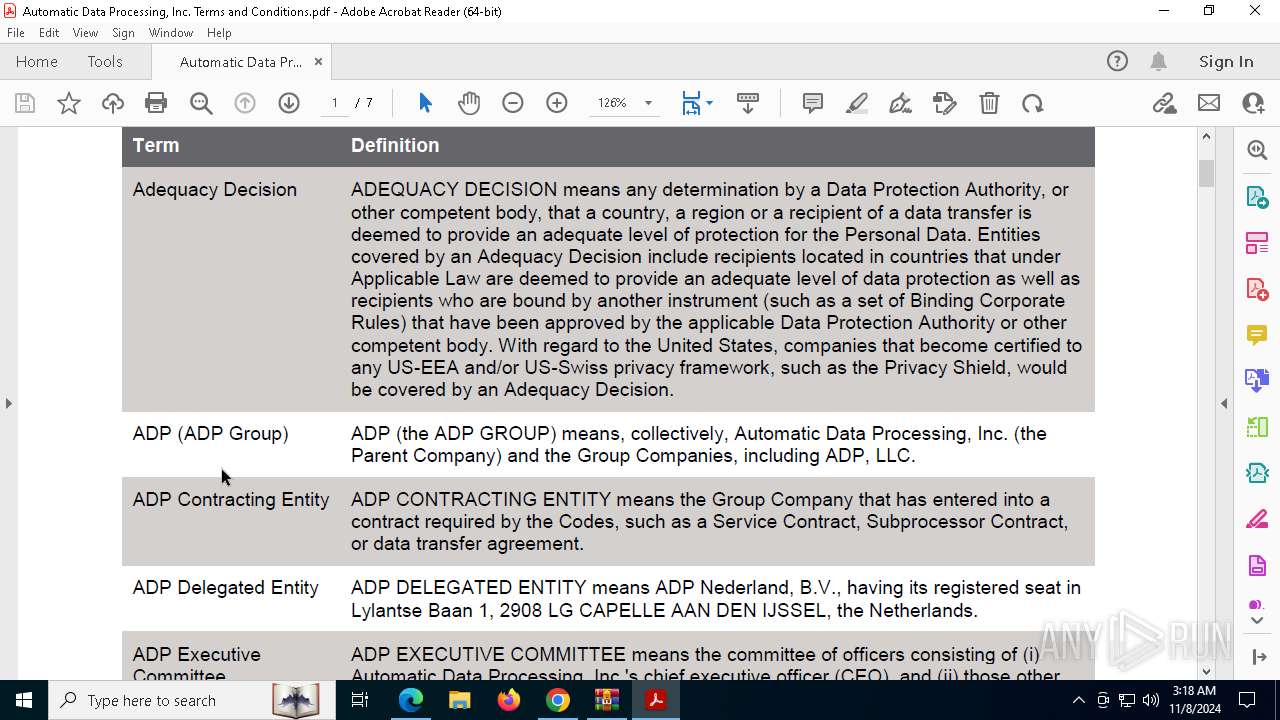This screenshot has width=1280, height=720.
Task: Print the document
Action: (156, 103)
